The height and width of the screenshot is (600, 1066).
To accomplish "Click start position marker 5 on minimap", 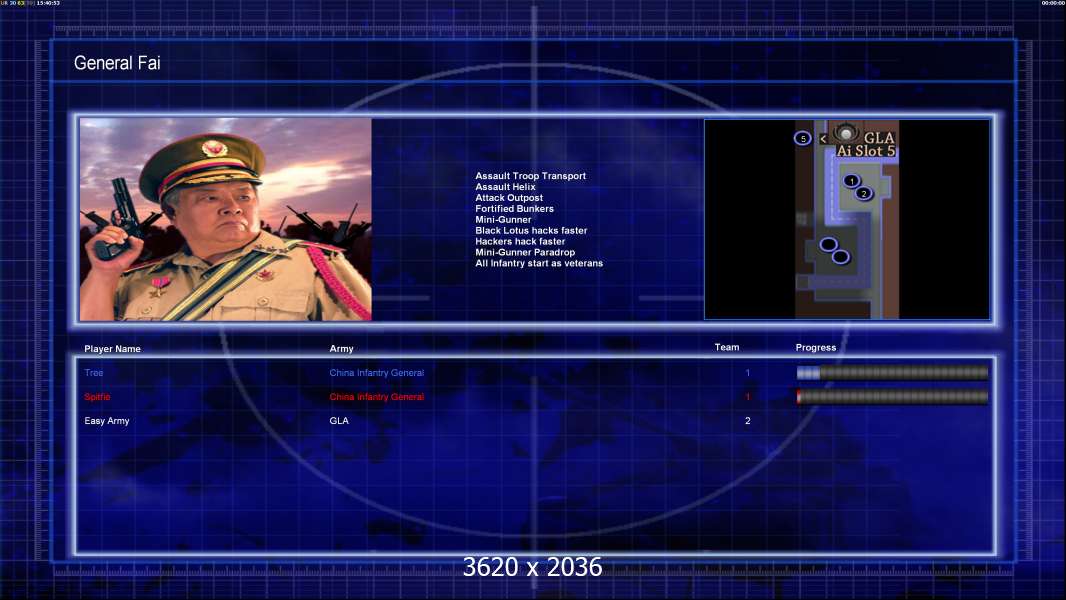I will (803, 139).
